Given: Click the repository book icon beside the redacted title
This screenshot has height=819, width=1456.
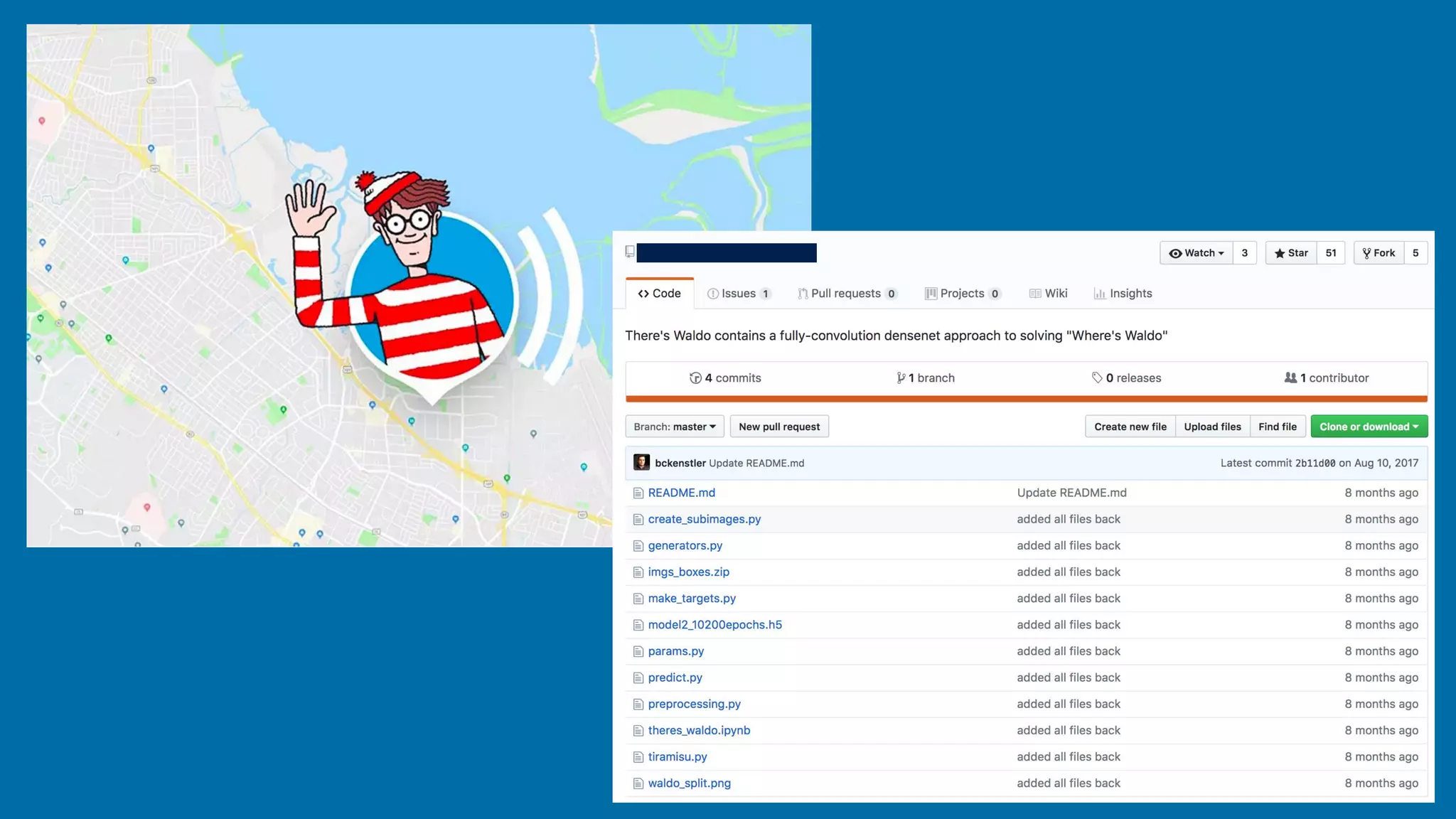Looking at the screenshot, I should [630, 252].
